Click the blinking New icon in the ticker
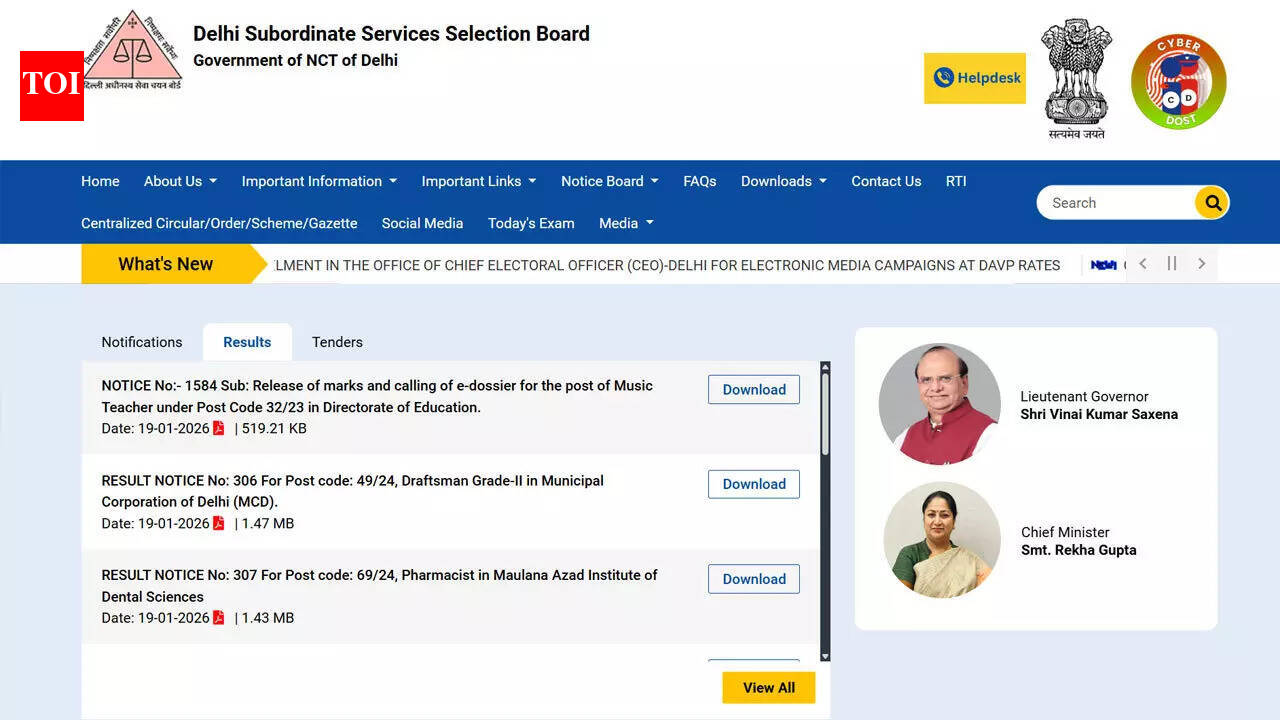This screenshot has width=1280, height=720. [x=1104, y=265]
